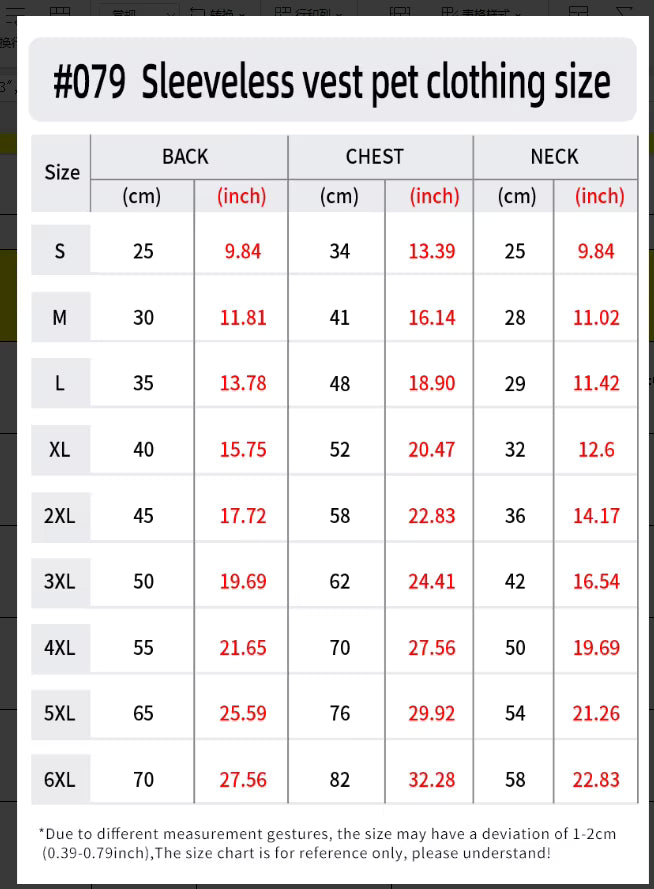Click the chart title '#079 Sleeveless vest pet clothing size'
This screenshot has height=889, width=654.
click(332, 82)
